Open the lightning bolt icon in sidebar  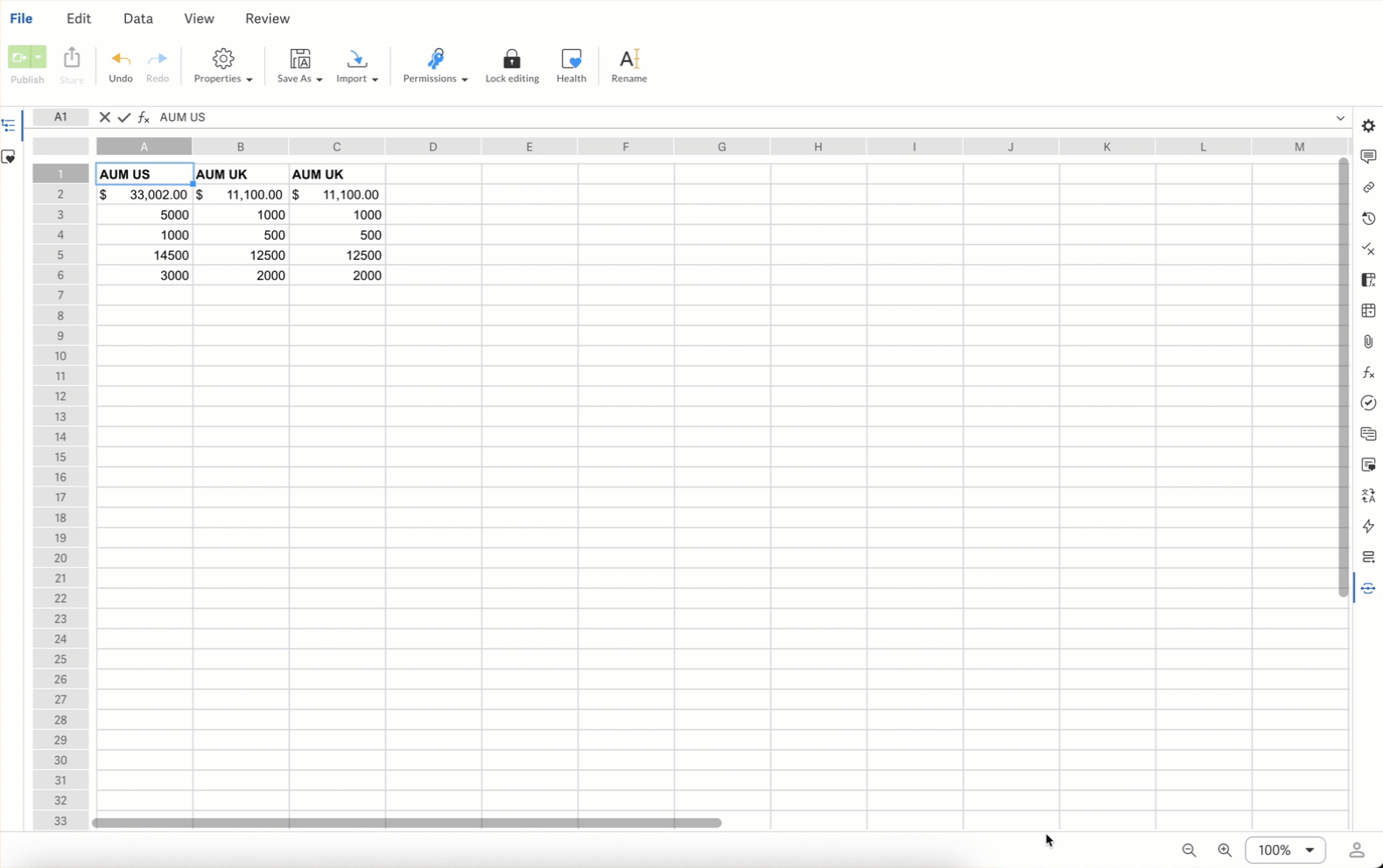(1369, 527)
